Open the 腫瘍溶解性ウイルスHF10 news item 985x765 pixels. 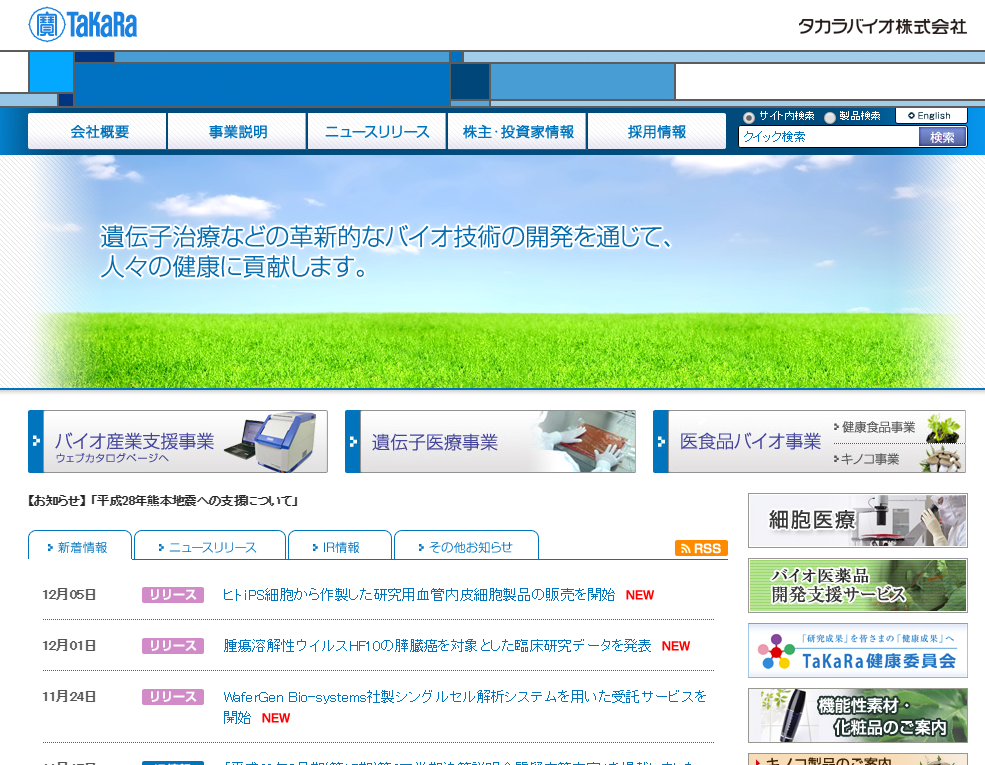(x=437, y=646)
